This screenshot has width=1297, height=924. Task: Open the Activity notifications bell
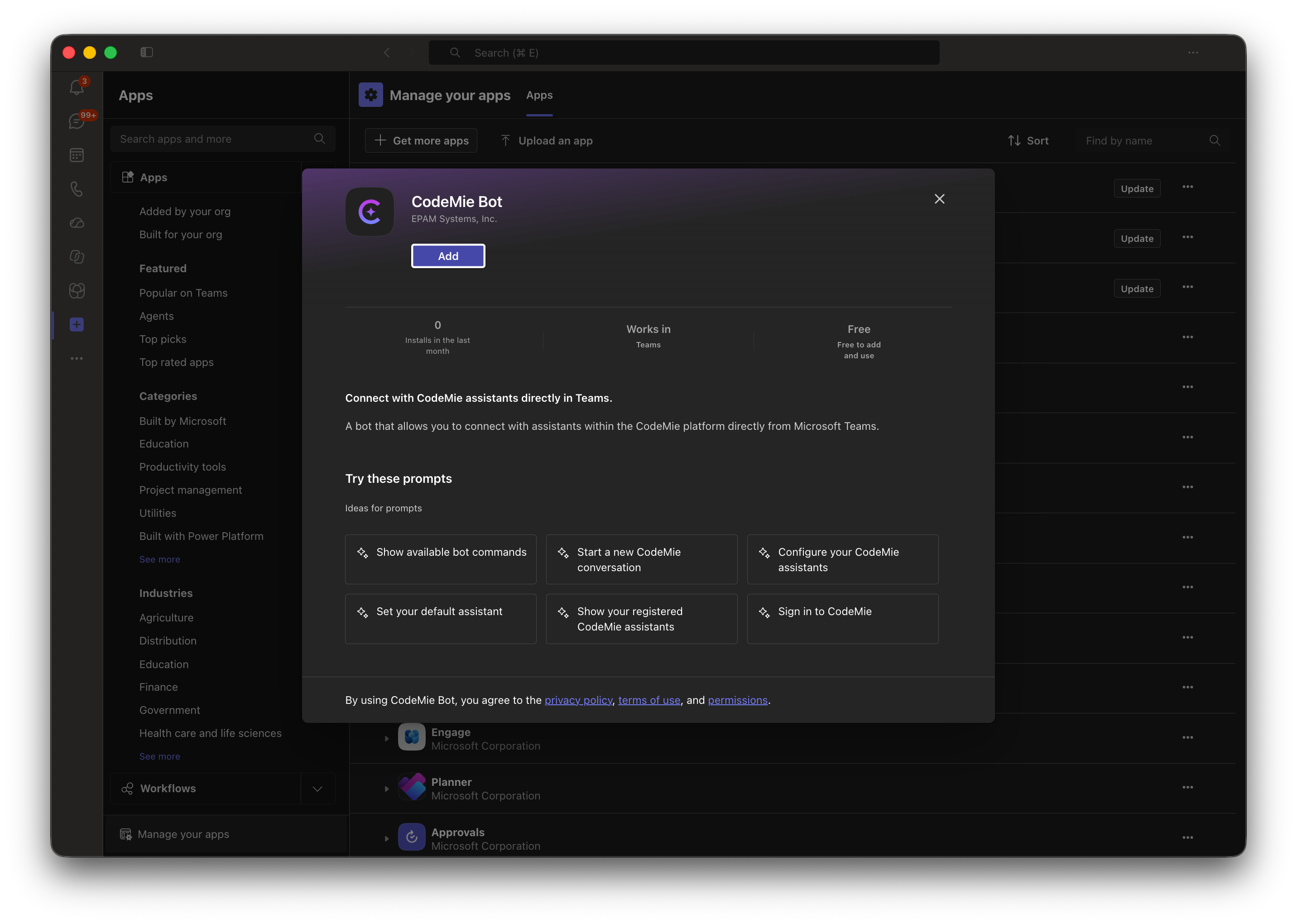click(x=77, y=87)
